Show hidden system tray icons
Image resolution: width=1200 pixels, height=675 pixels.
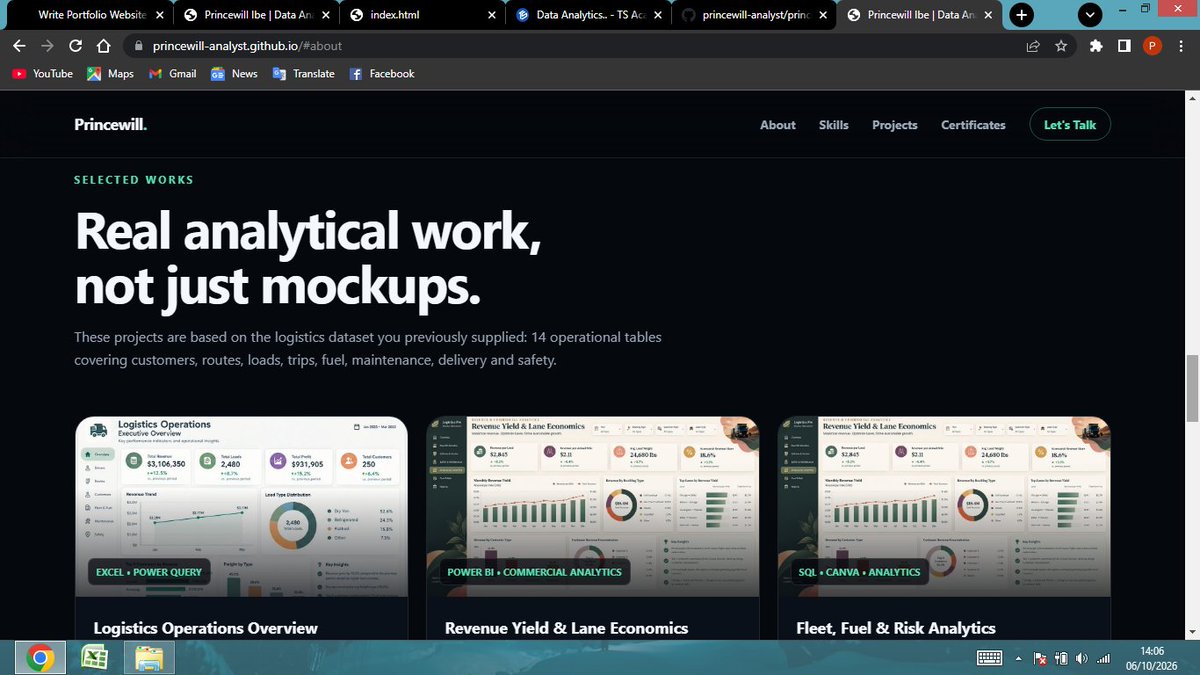point(1020,658)
